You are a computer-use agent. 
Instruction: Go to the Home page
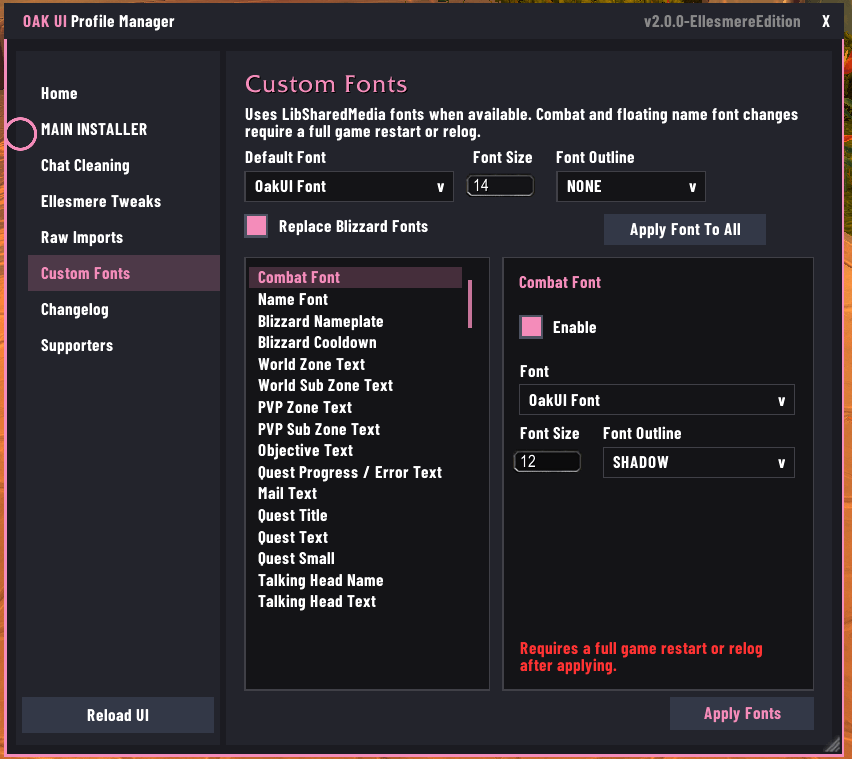point(59,93)
